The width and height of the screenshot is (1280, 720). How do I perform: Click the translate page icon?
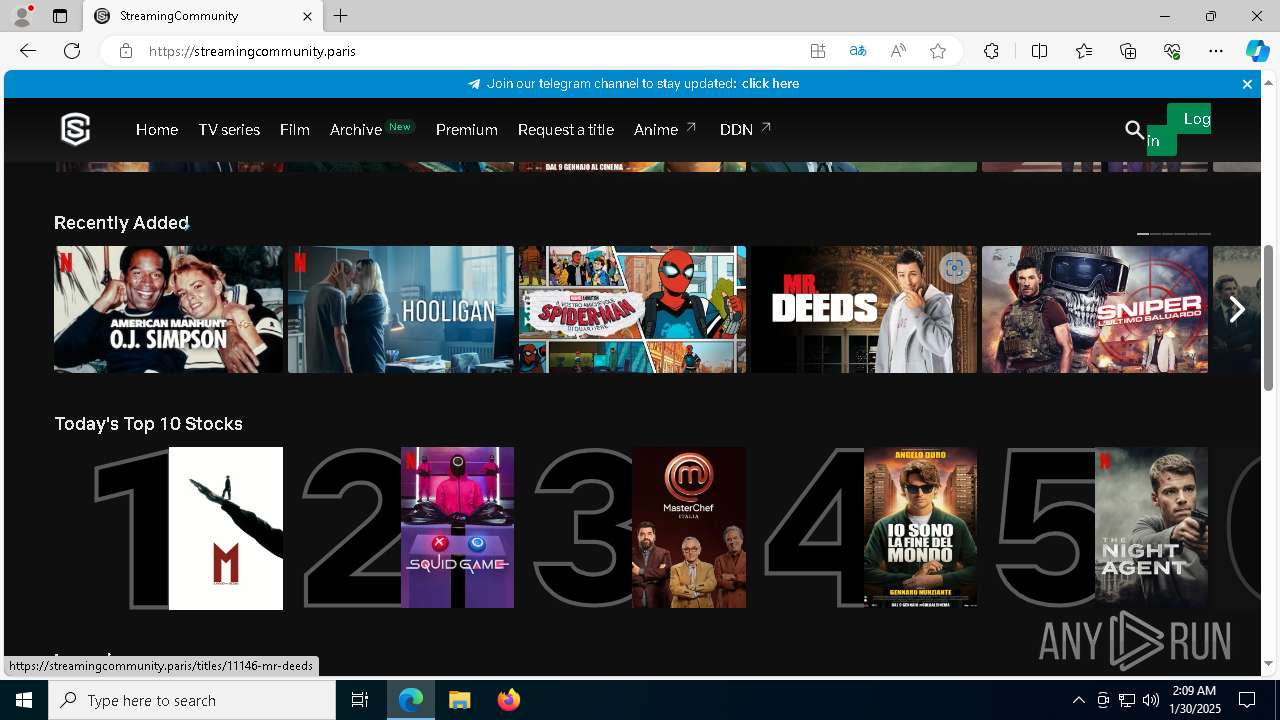click(857, 51)
